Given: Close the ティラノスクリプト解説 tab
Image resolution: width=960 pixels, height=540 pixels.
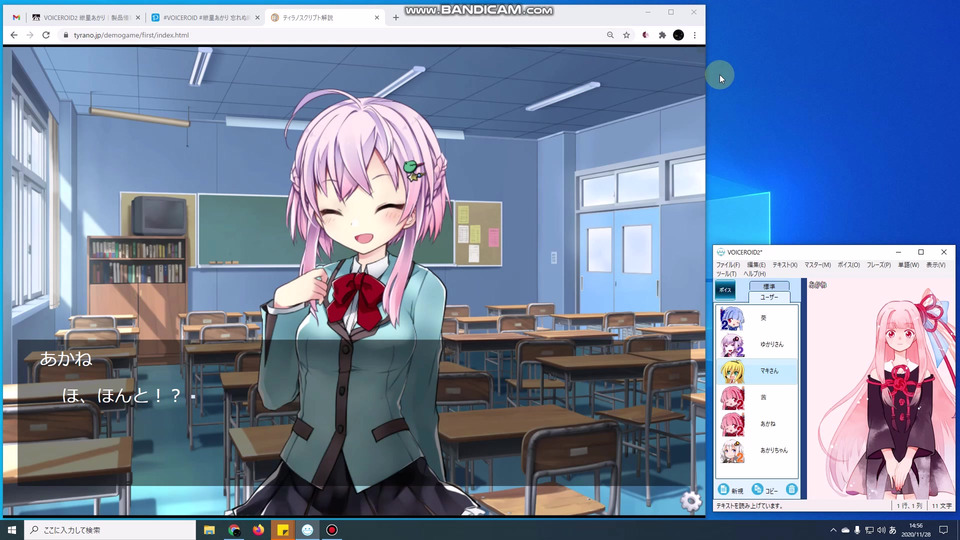Looking at the screenshot, I should click(377, 18).
